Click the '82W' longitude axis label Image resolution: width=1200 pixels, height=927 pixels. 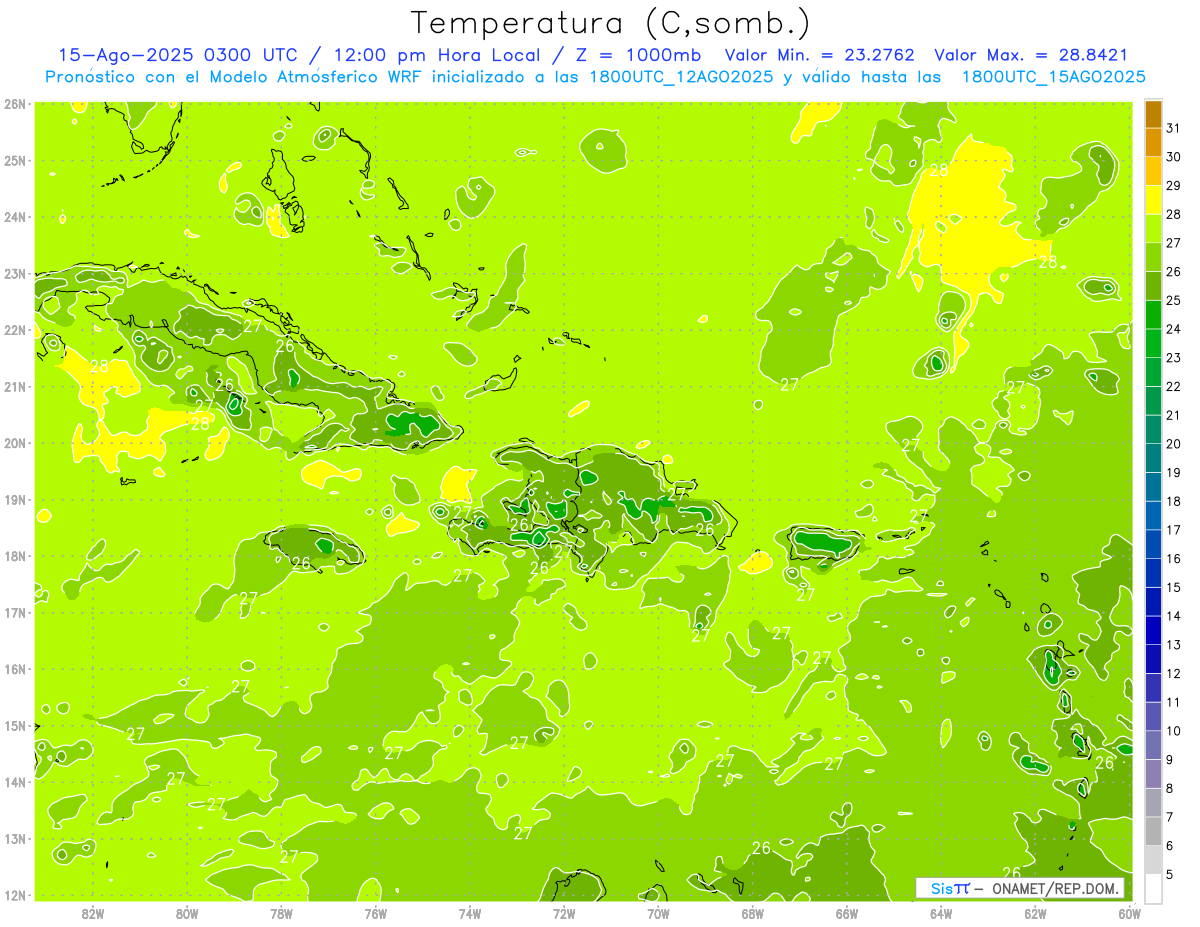pyautogui.click(x=92, y=912)
